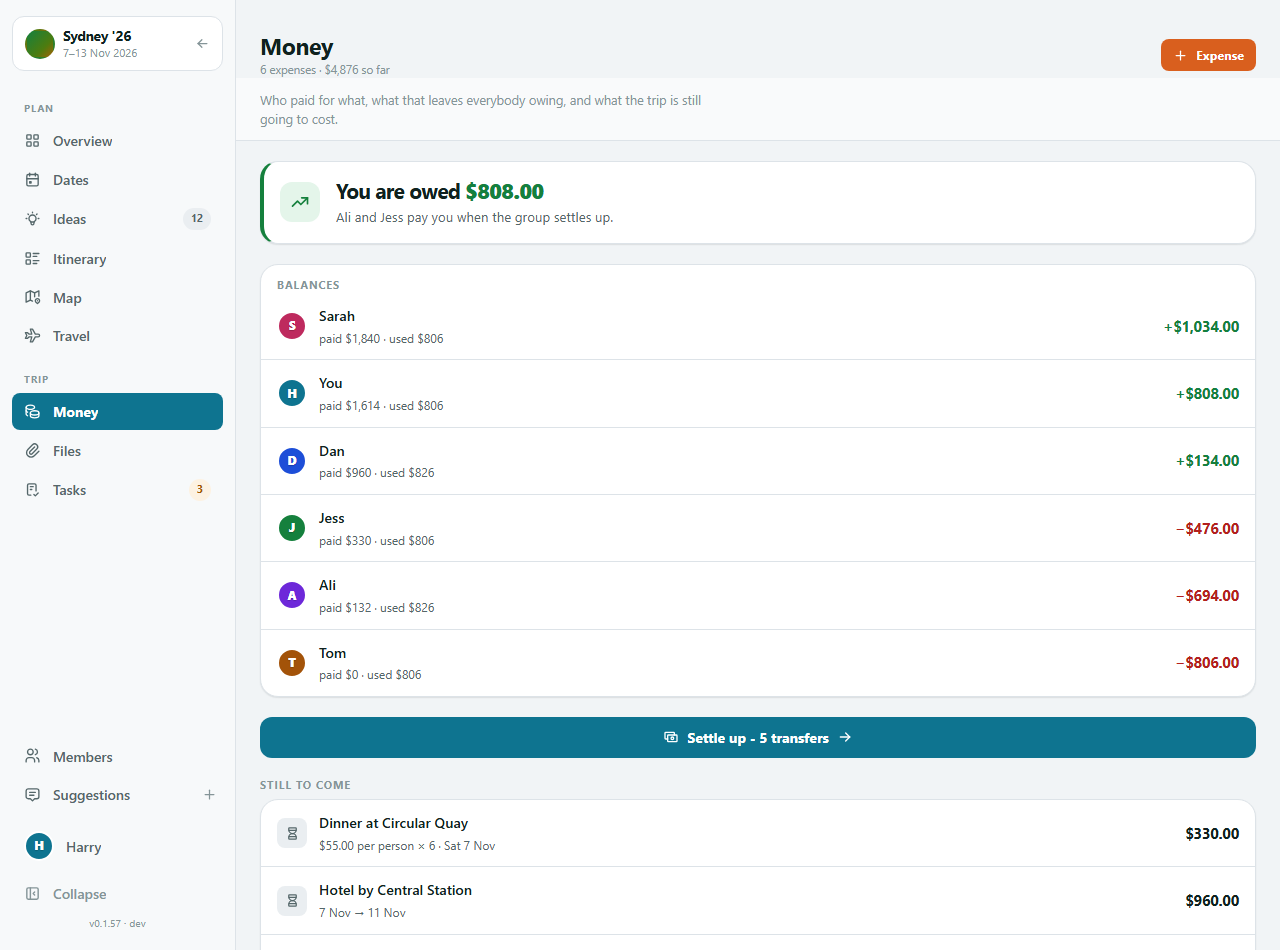Click Jess's avatar in Balances
This screenshot has width=1280, height=950.
[292, 528]
